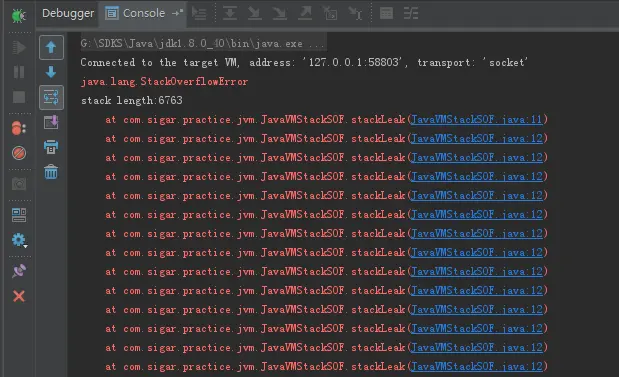Click the Clear All trash icon

click(51, 172)
